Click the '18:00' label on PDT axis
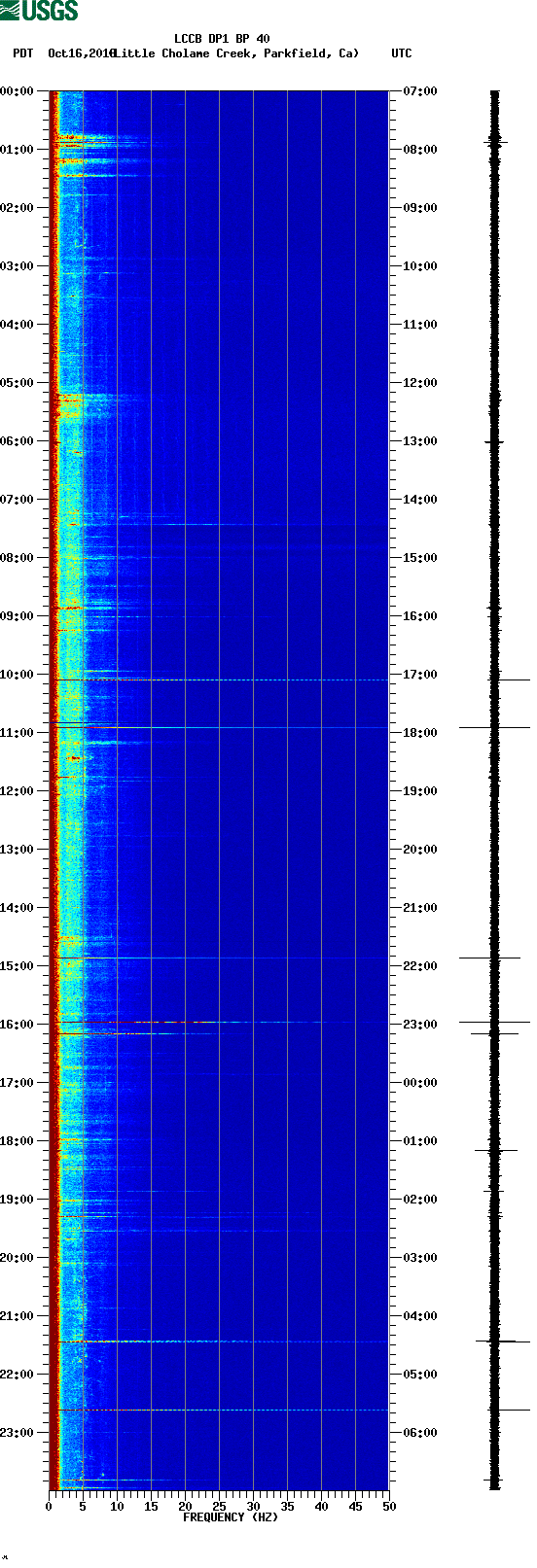This screenshot has height=1568, width=537. point(17,1141)
